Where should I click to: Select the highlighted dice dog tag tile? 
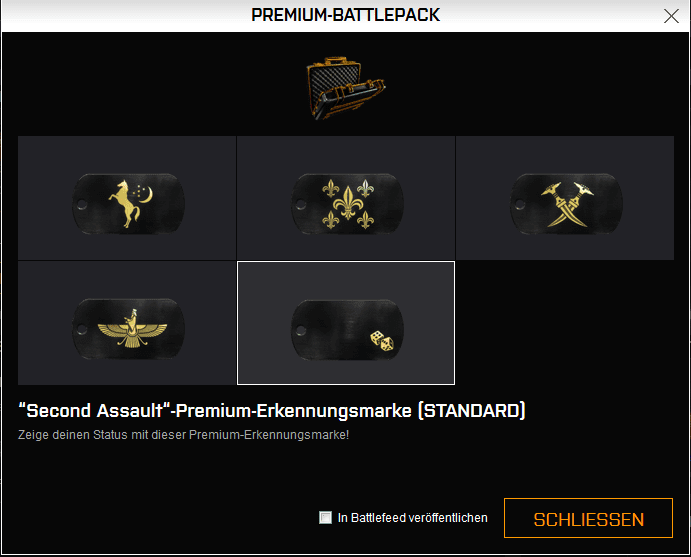346,323
